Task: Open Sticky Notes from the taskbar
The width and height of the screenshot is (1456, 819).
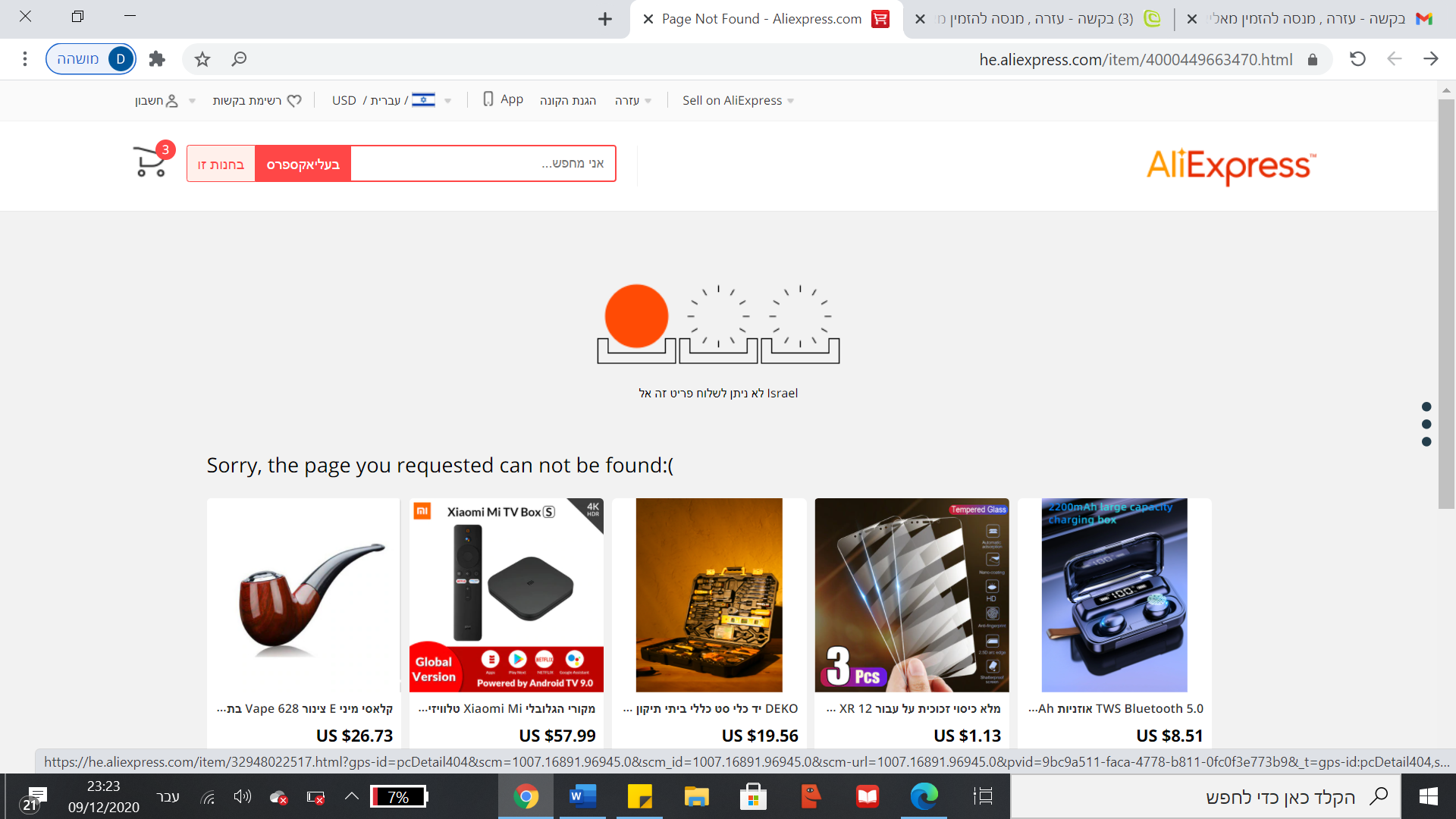Action: pos(639,796)
